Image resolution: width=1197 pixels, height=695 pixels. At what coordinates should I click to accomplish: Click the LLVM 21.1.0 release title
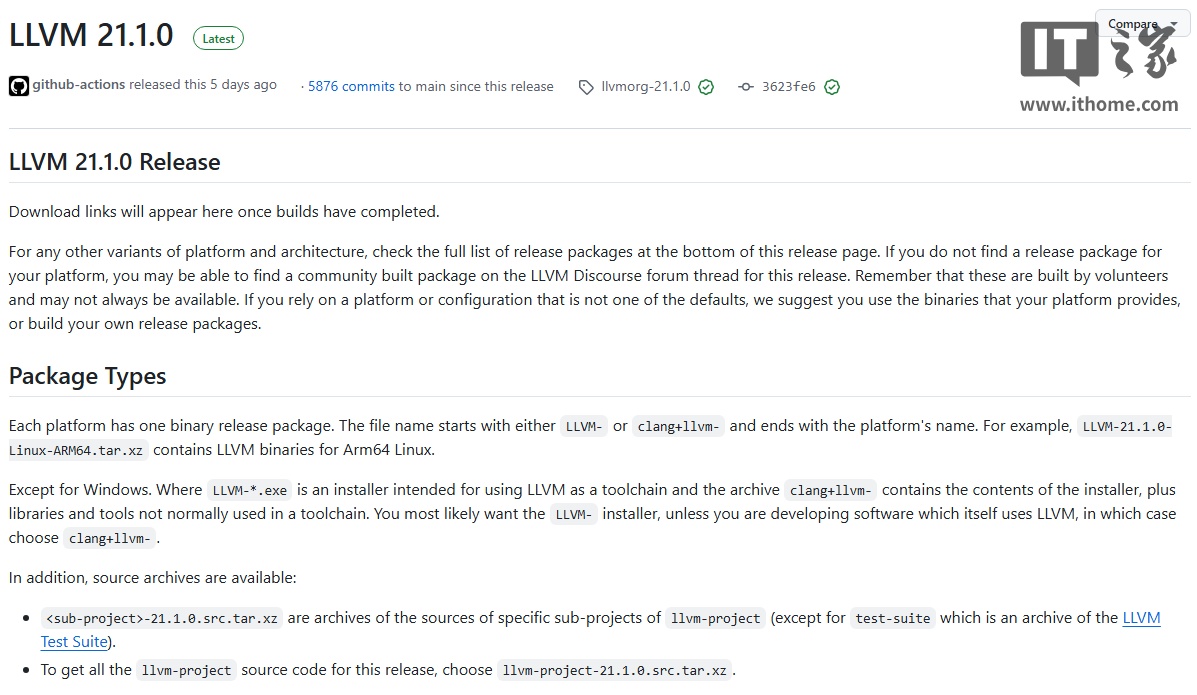click(x=91, y=35)
